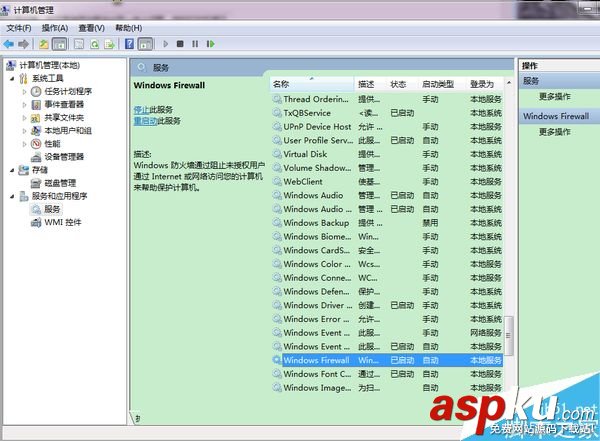Select the Windows Image... service row
600x441 pixels.
coord(387,387)
